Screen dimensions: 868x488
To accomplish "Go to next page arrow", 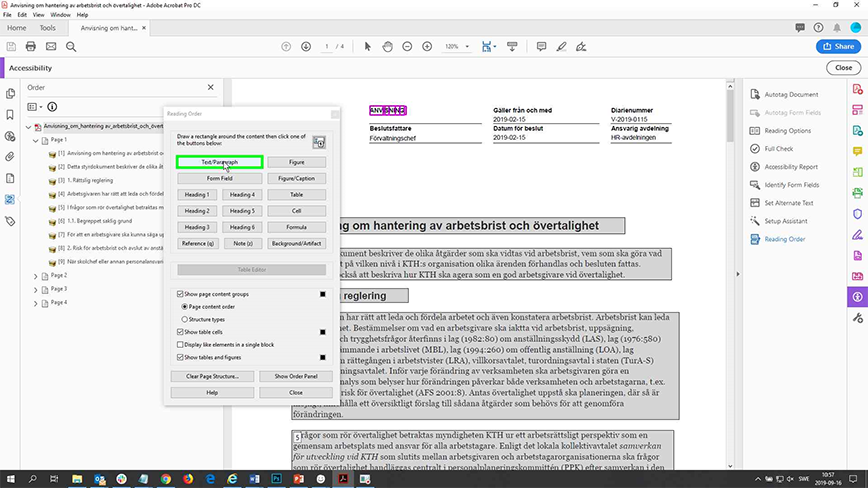I will 306,46.
